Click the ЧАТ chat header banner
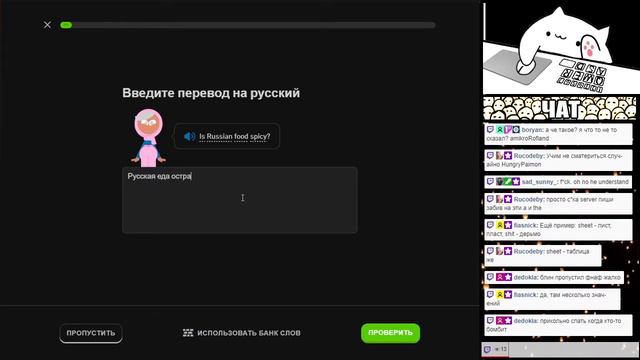This screenshot has height=360, width=640. point(560,108)
